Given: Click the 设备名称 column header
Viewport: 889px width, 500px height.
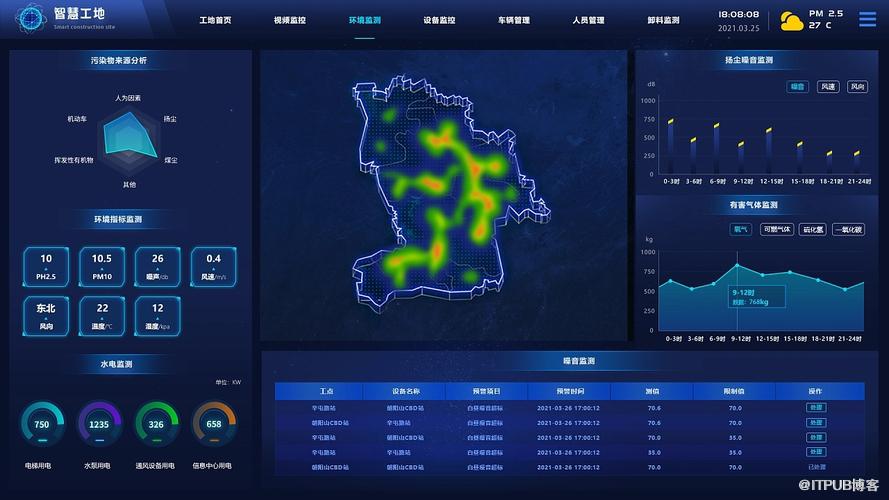Looking at the screenshot, I should pyautogui.click(x=405, y=391).
